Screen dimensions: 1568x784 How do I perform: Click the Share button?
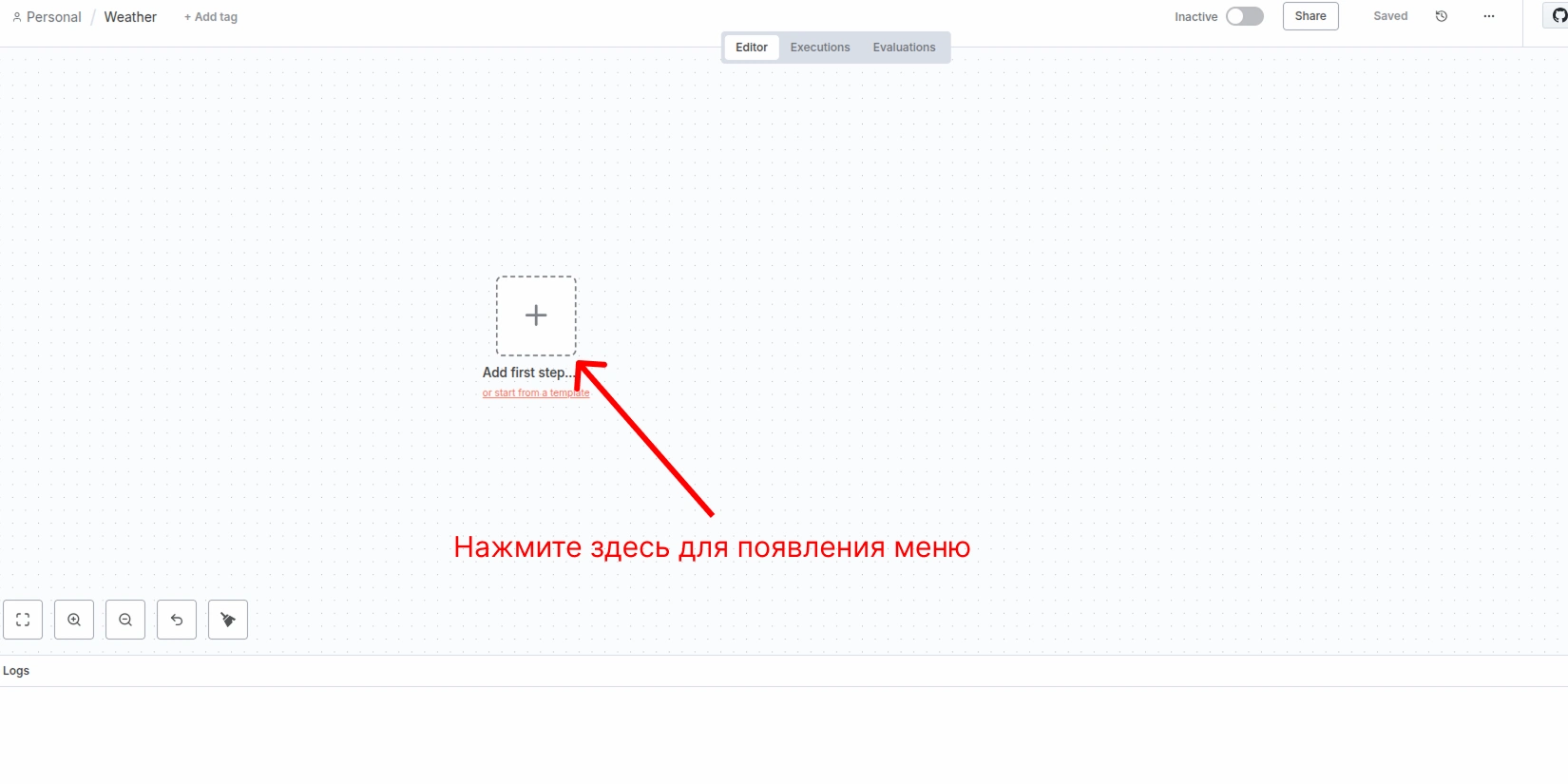[1310, 16]
